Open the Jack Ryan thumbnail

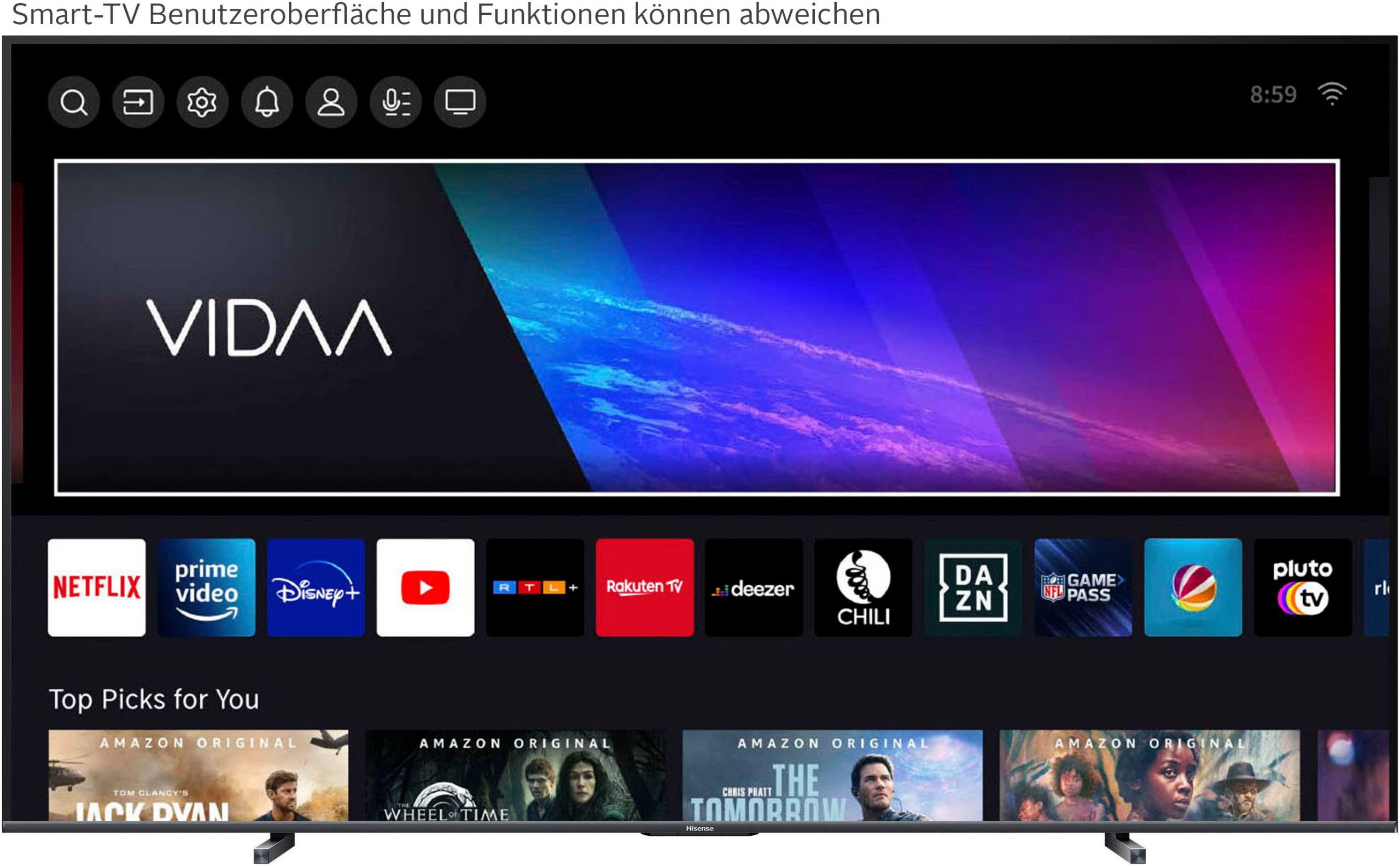[198, 776]
